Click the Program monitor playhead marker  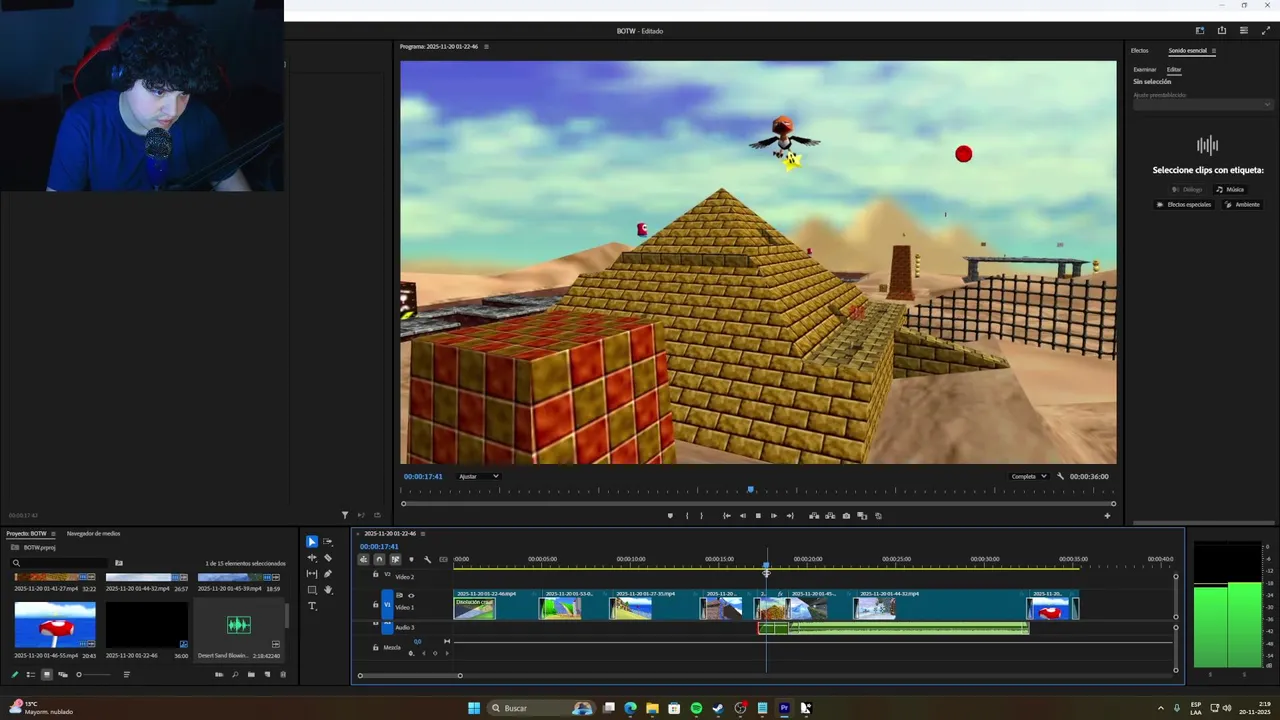click(751, 489)
